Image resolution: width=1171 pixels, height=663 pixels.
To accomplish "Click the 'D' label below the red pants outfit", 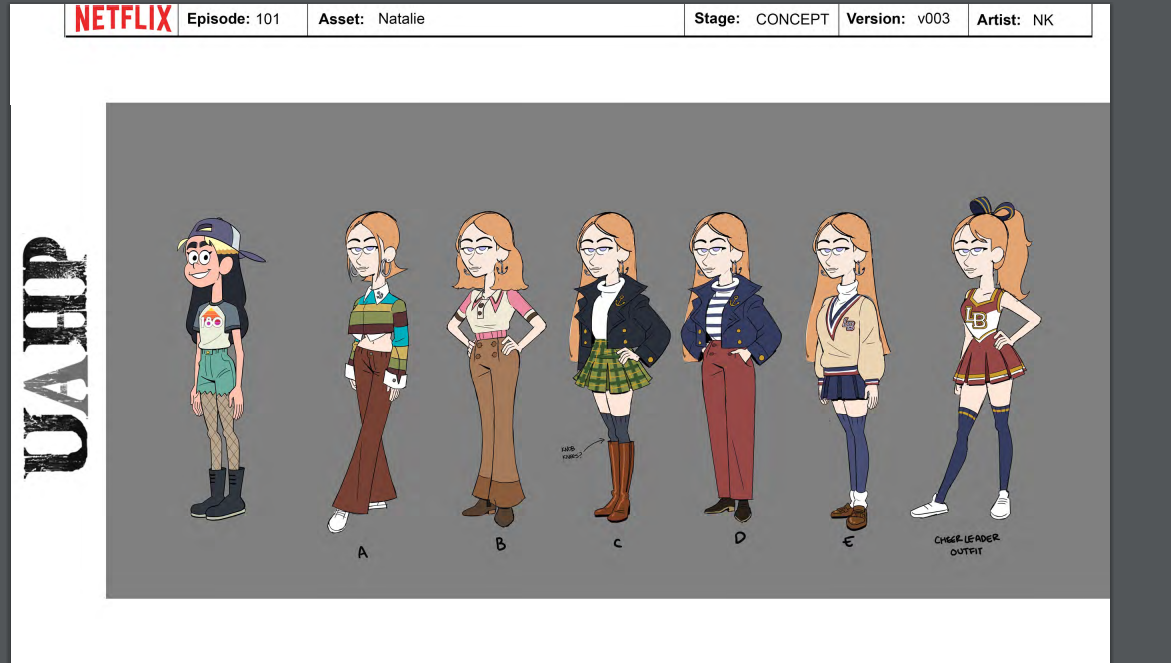I will click(739, 538).
